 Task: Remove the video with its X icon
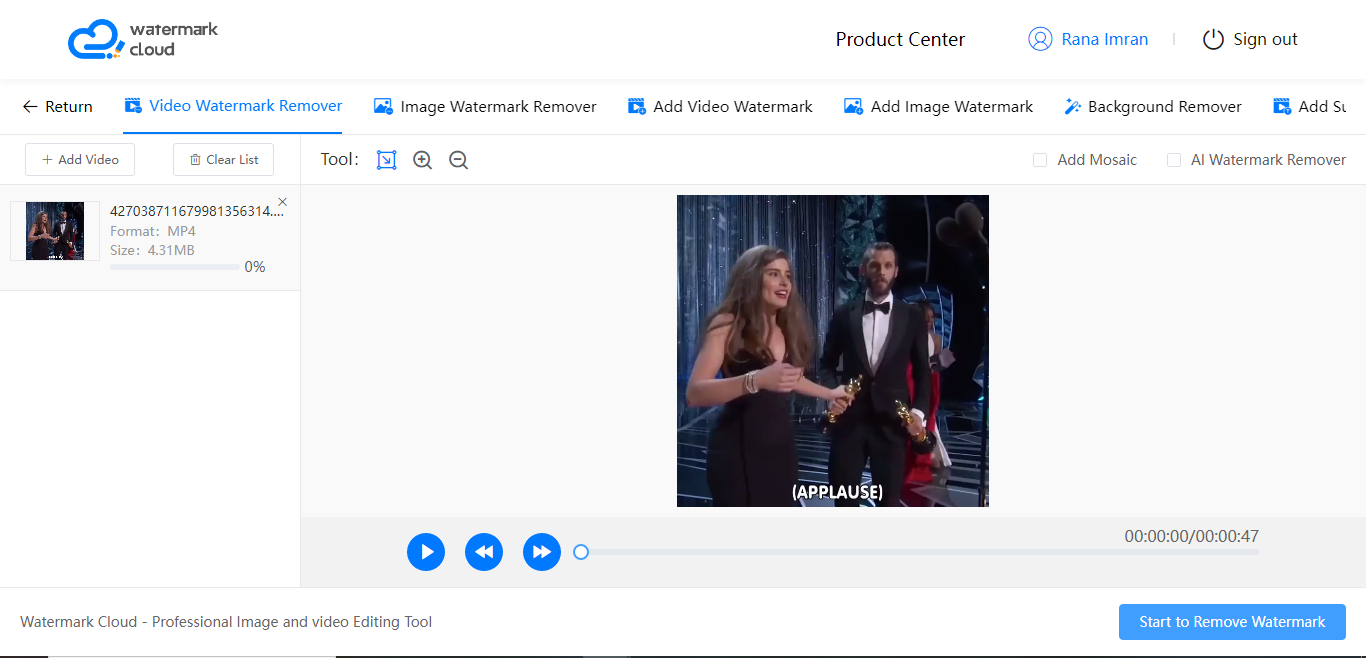283,202
